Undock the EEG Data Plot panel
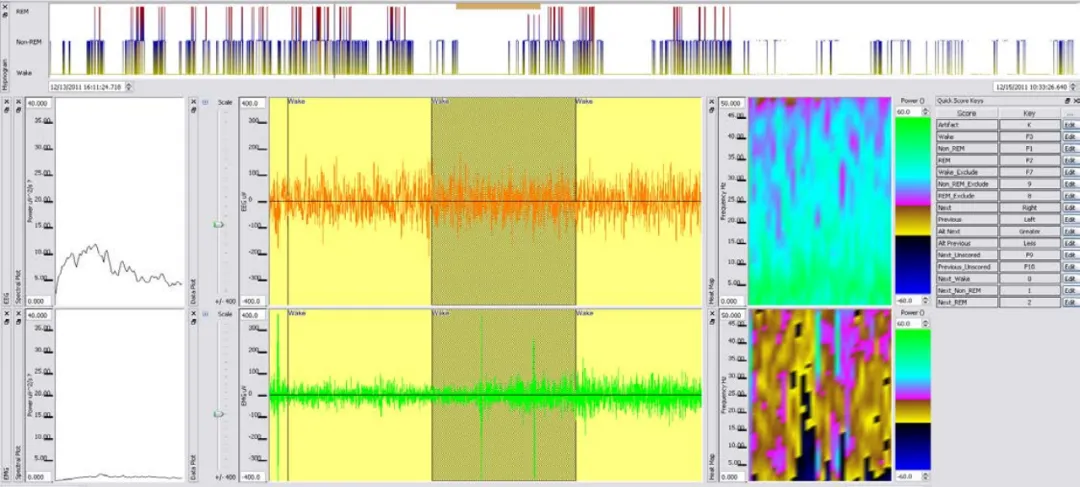 pyautogui.click(x=193, y=110)
